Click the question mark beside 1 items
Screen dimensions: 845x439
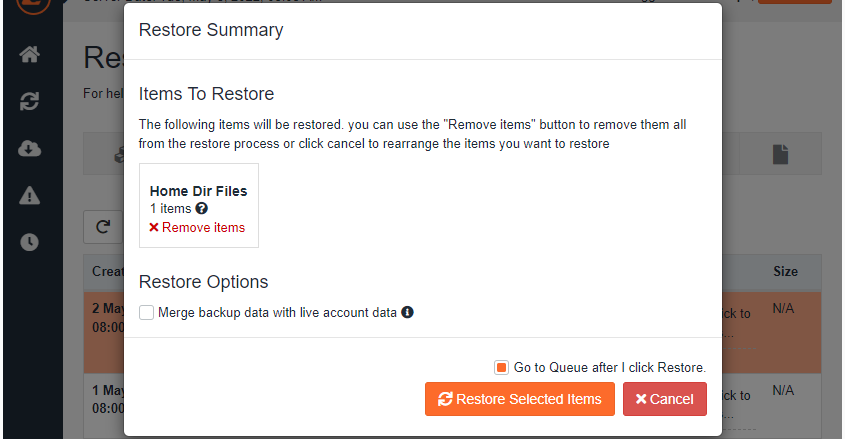pyautogui.click(x=202, y=208)
